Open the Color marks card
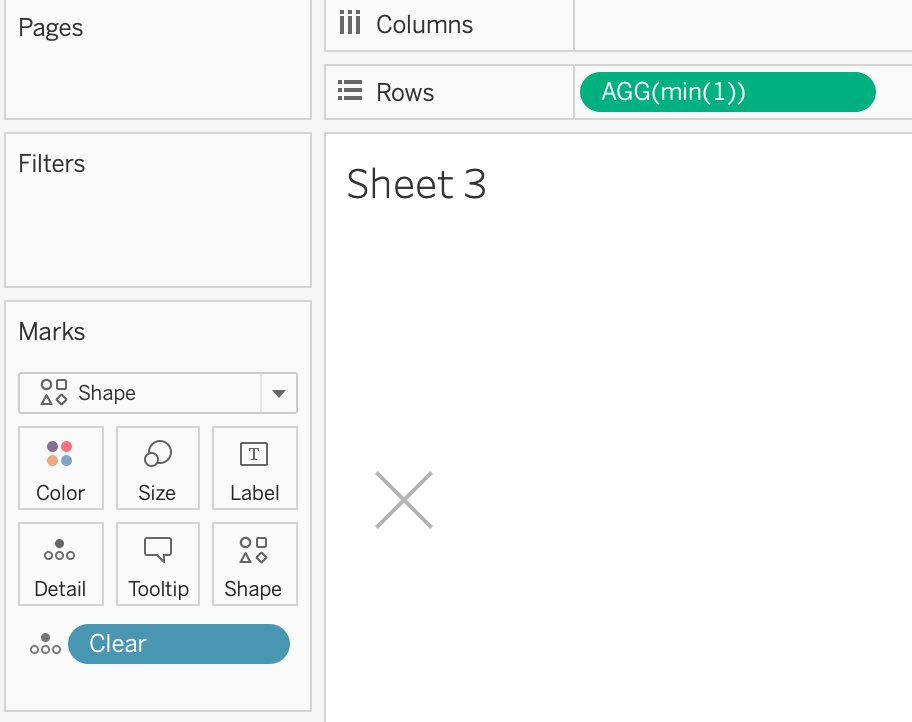 (60, 468)
